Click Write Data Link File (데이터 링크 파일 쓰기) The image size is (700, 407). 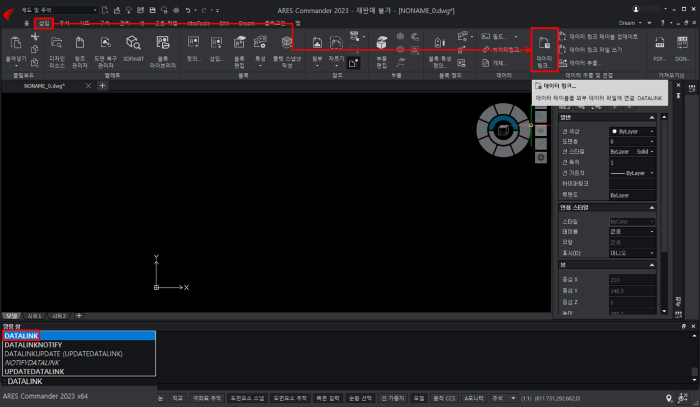pos(590,50)
